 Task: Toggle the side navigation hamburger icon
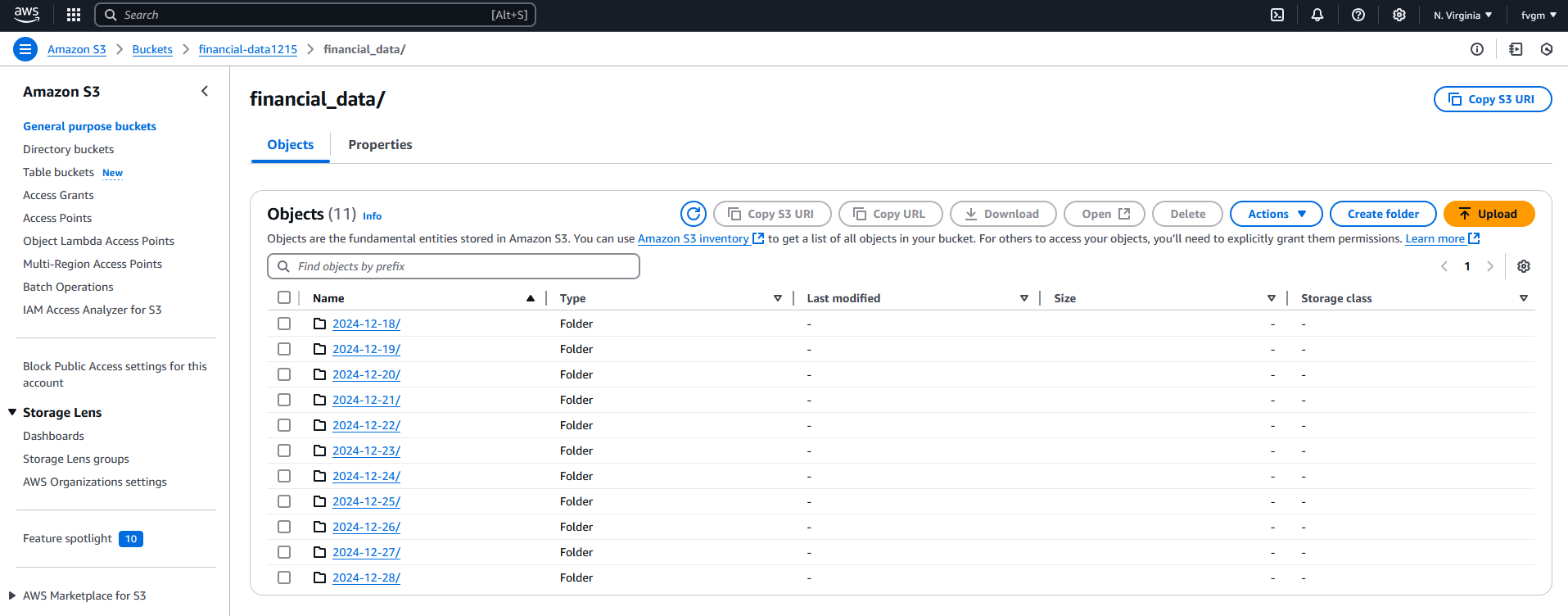click(x=25, y=49)
